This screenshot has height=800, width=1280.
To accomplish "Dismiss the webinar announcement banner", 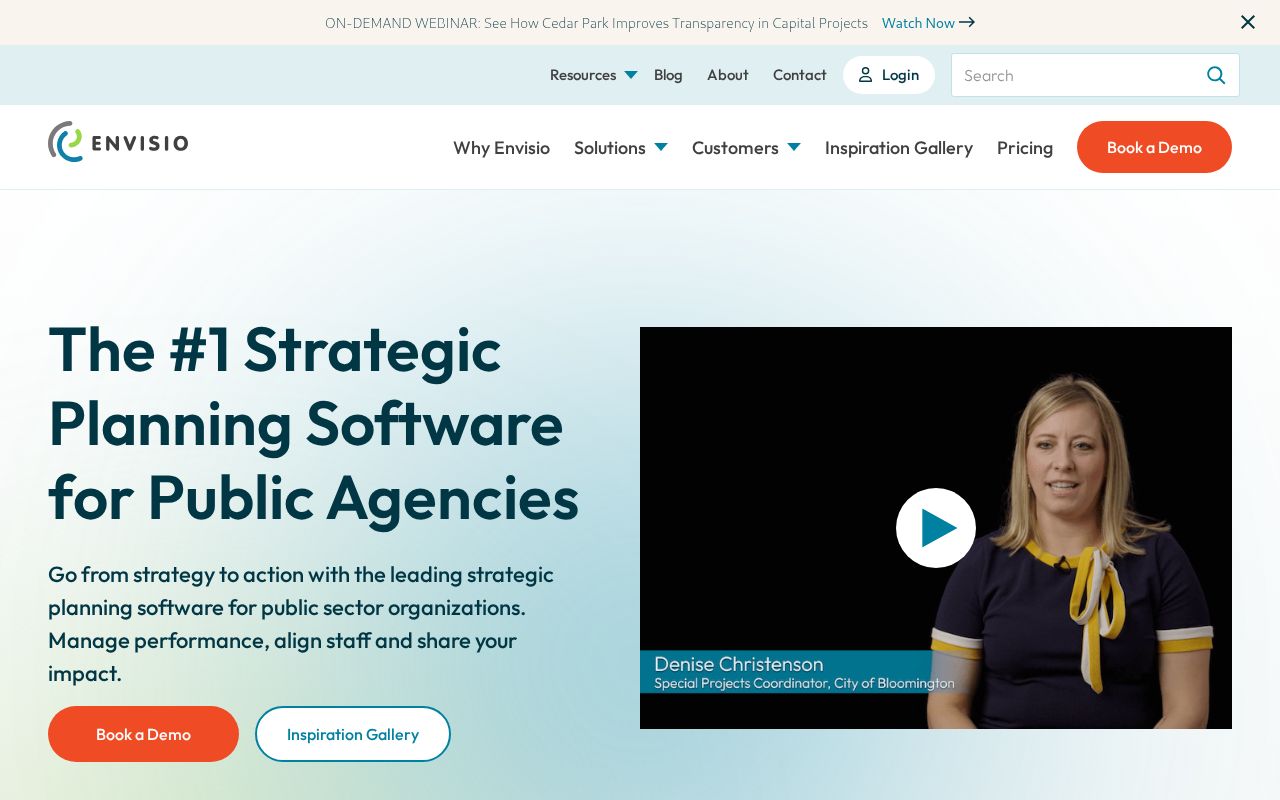I will click(x=1248, y=22).
